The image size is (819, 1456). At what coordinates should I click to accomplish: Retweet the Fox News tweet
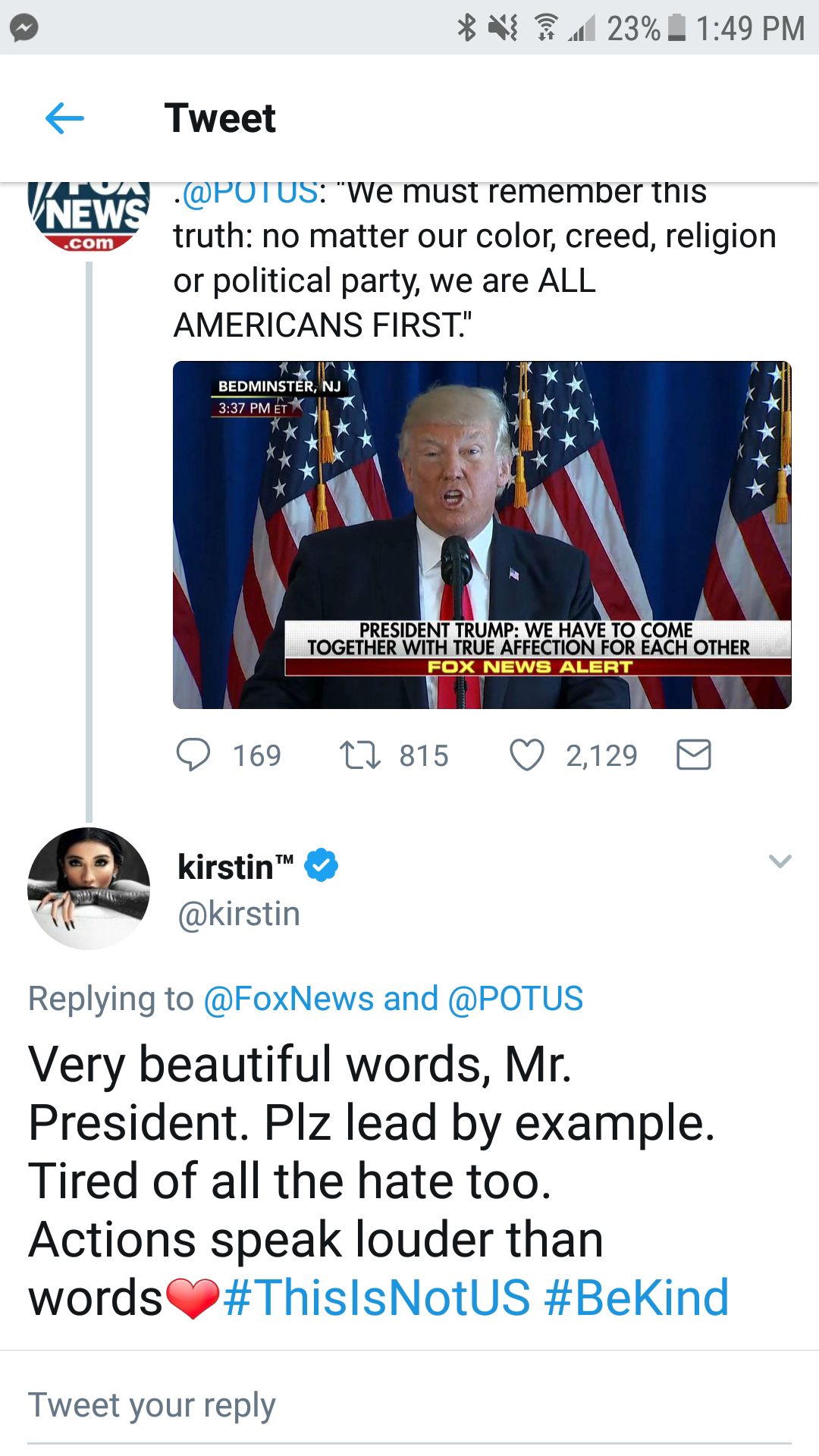click(x=359, y=755)
